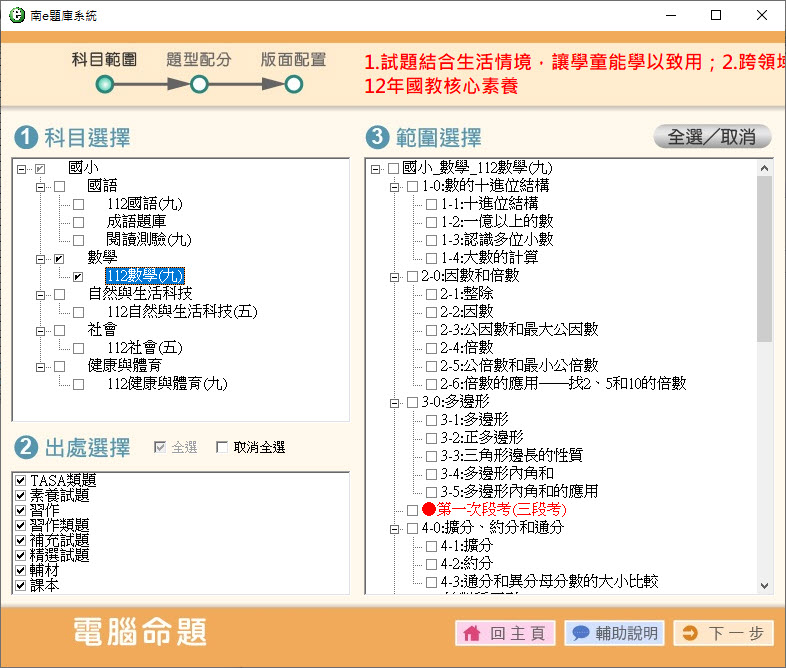Click the range list vertical scrollbar thumb
The width and height of the screenshot is (786, 668).
click(x=765, y=260)
